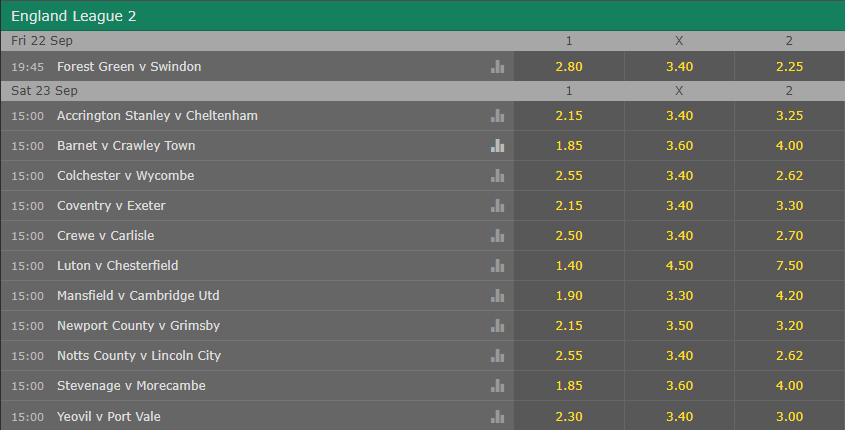
Task: Open the Coventry v Exeter match link
Action: 111,206
